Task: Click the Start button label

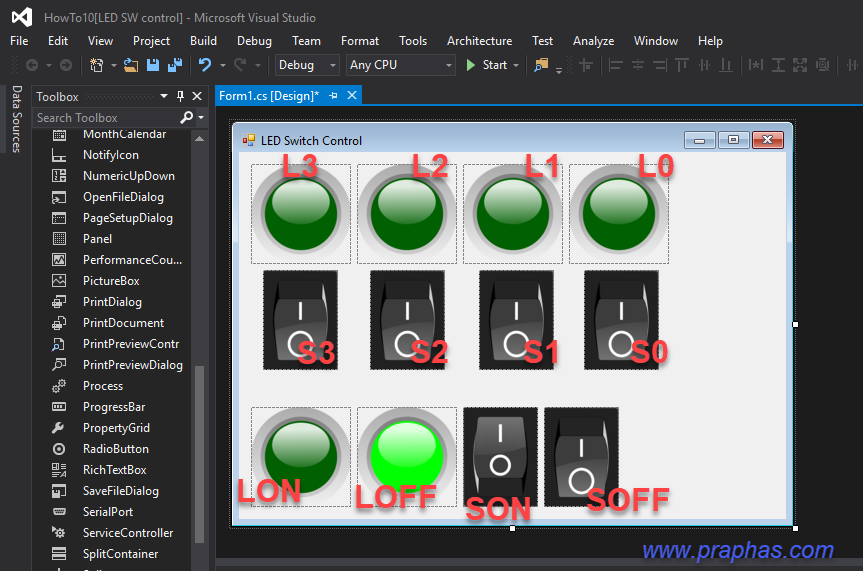Action: [495, 65]
